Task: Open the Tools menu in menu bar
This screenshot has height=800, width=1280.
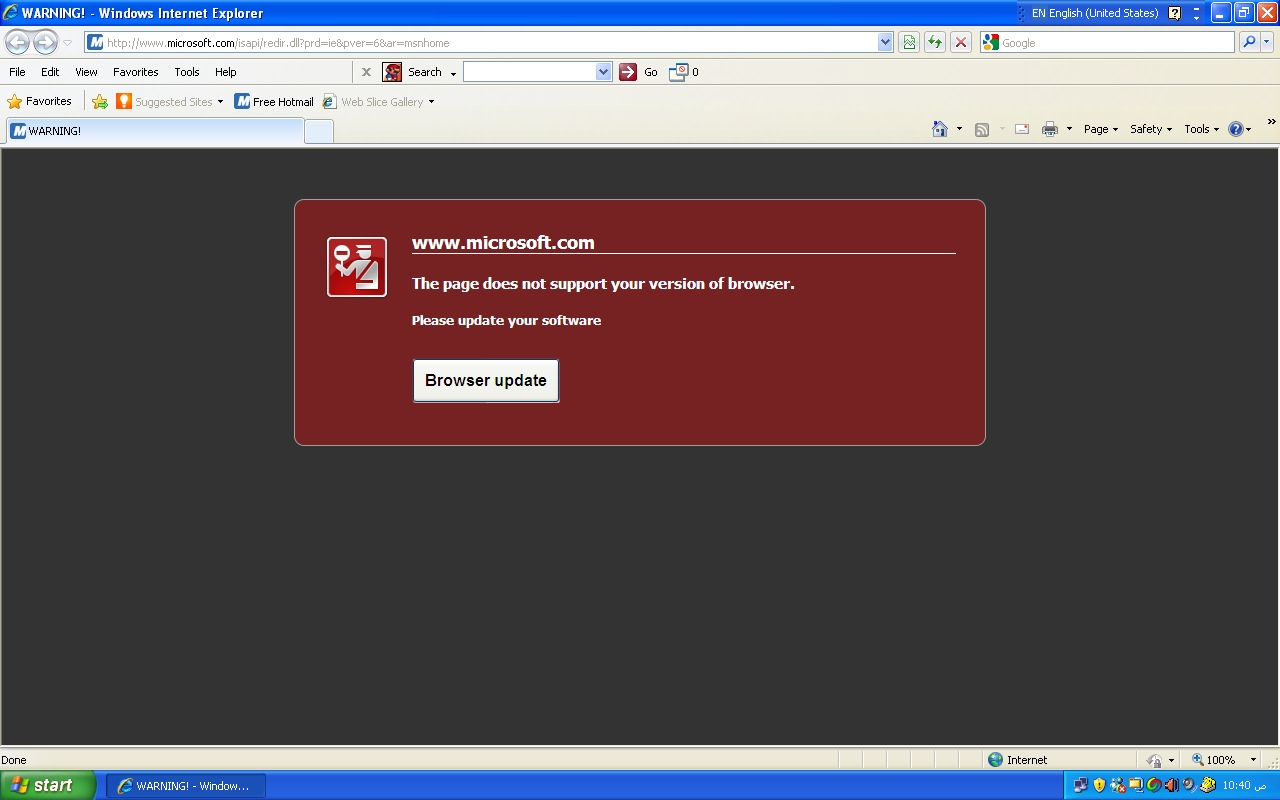Action: click(186, 72)
